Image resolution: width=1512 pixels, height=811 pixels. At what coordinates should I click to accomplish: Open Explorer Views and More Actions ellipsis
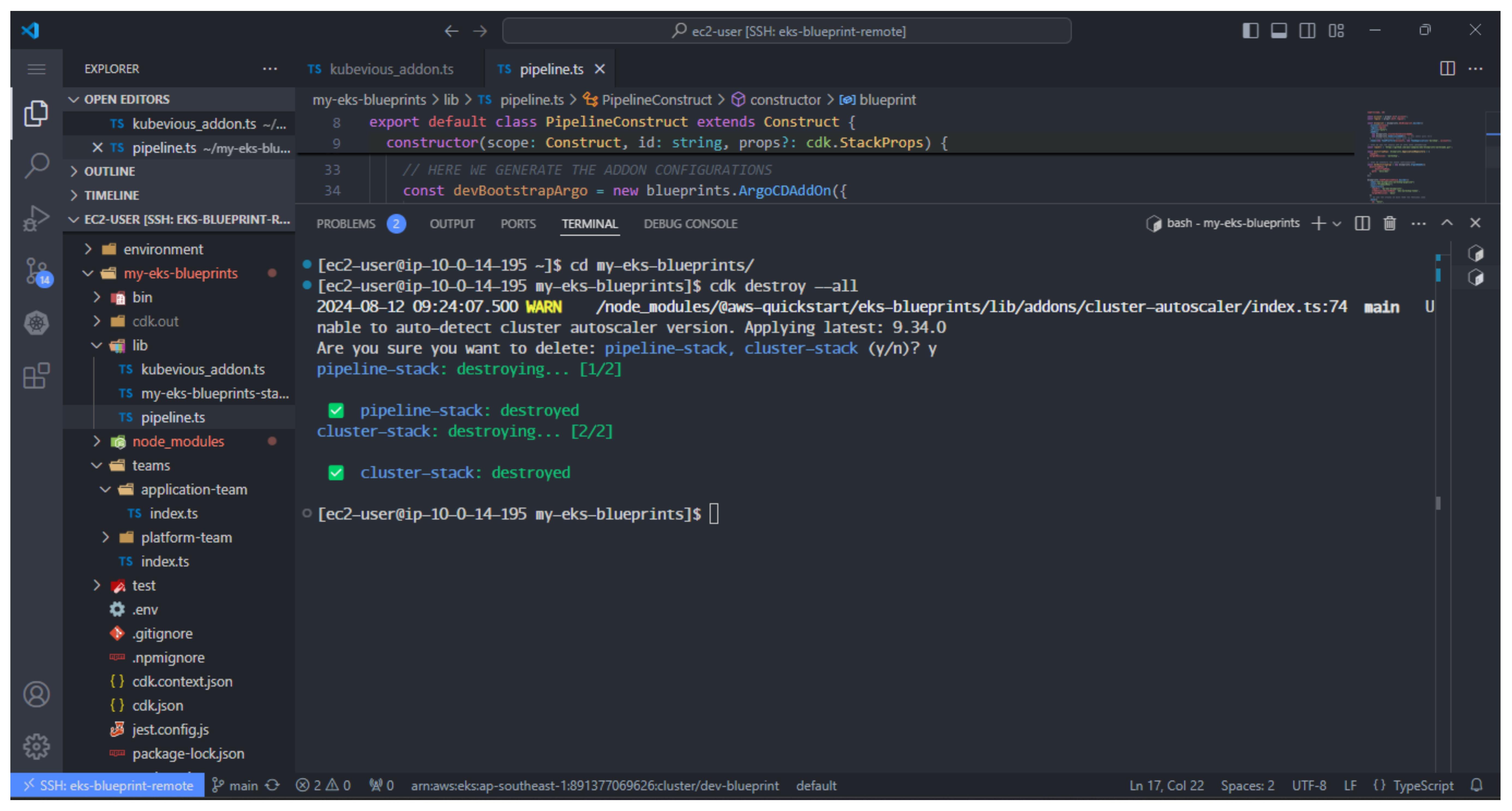[x=270, y=69]
